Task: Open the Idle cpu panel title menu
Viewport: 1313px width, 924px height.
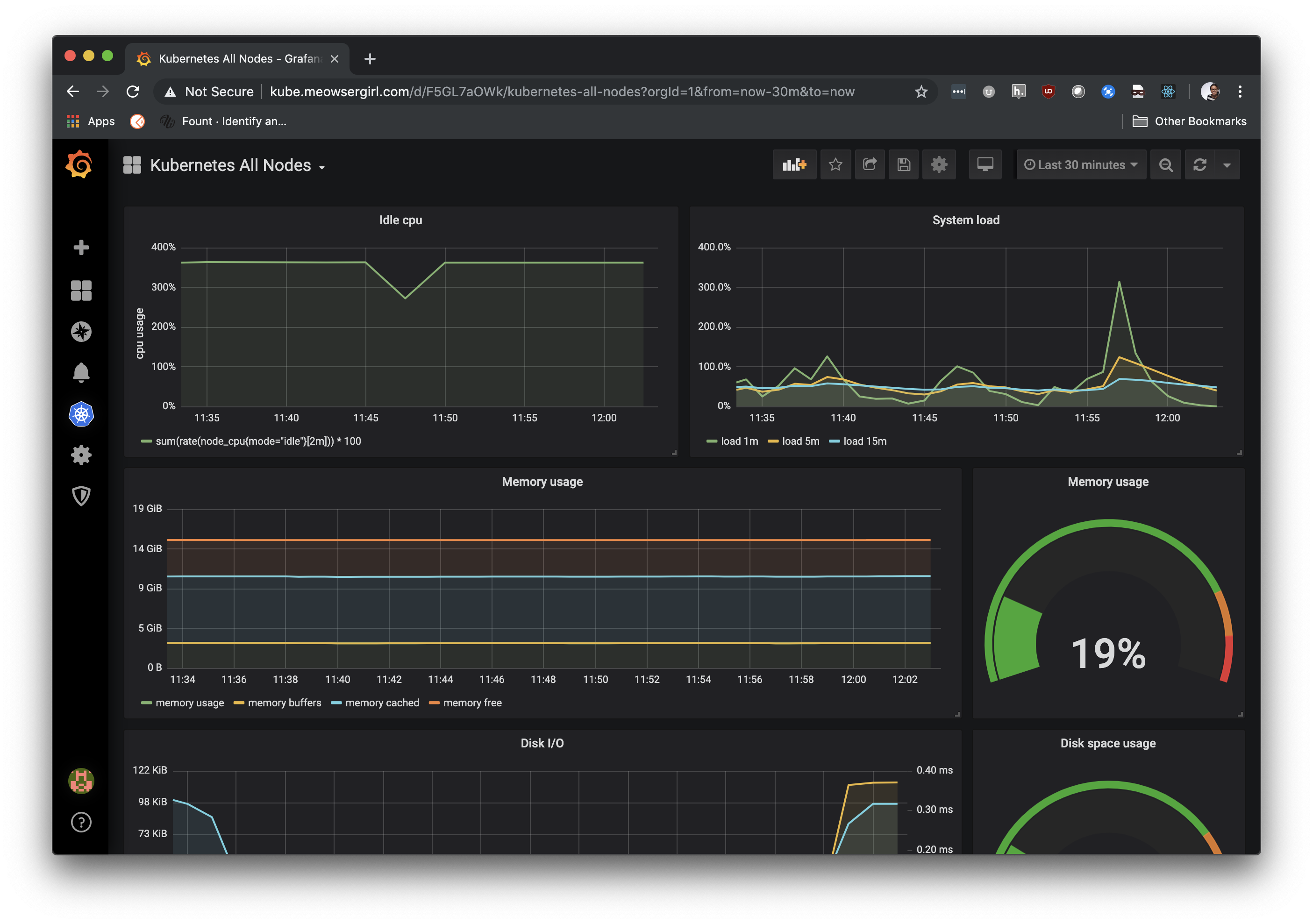Action: [401, 220]
